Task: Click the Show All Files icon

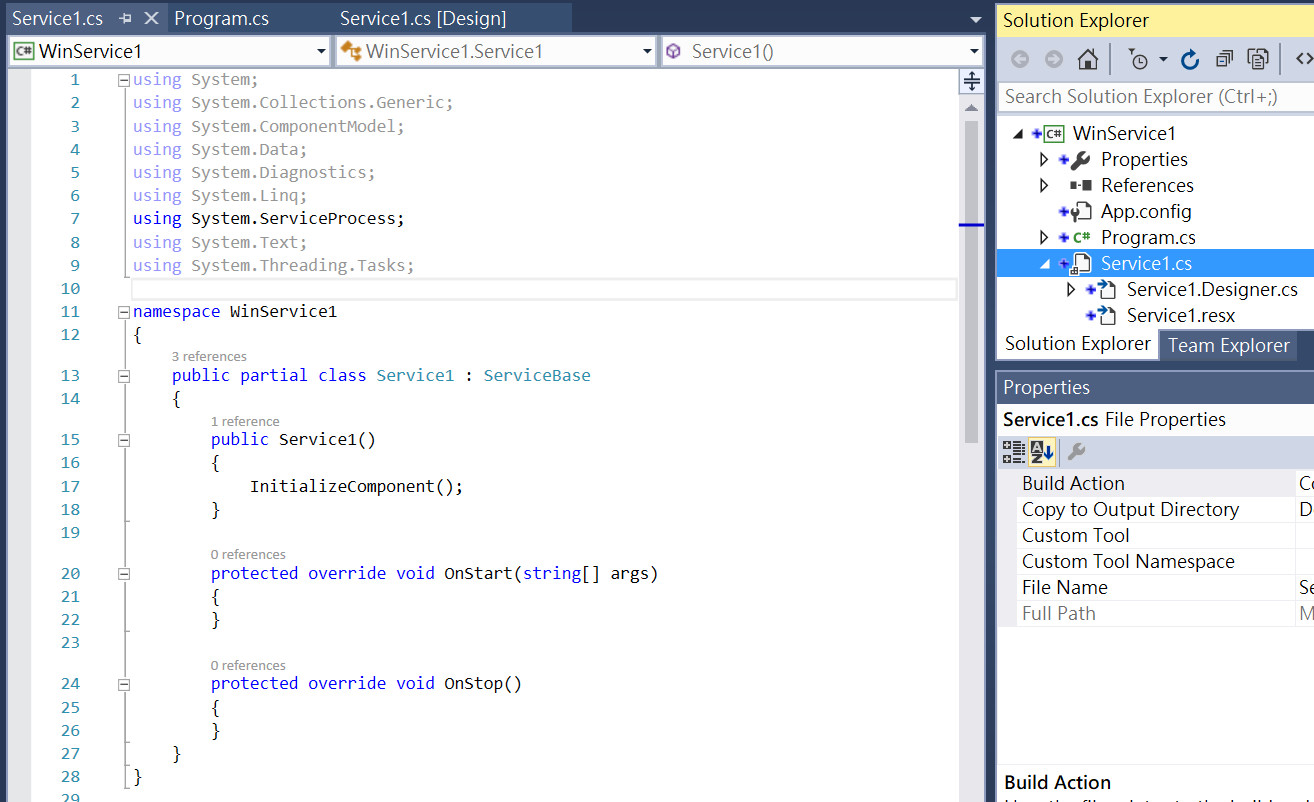Action: coord(1258,60)
